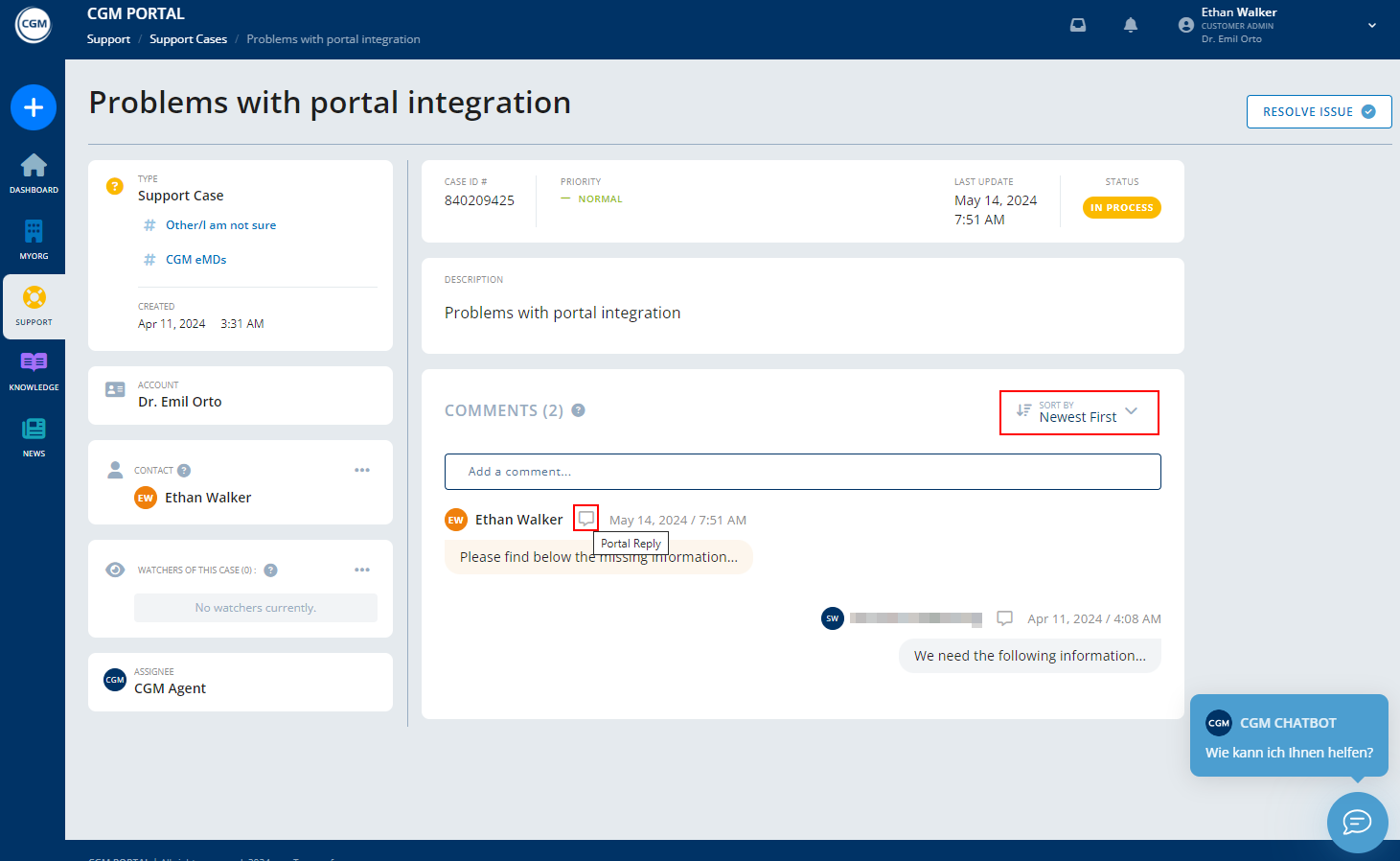The width and height of the screenshot is (1400, 861).
Task: Click the CGM assignee avatar
Action: [x=115, y=680]
